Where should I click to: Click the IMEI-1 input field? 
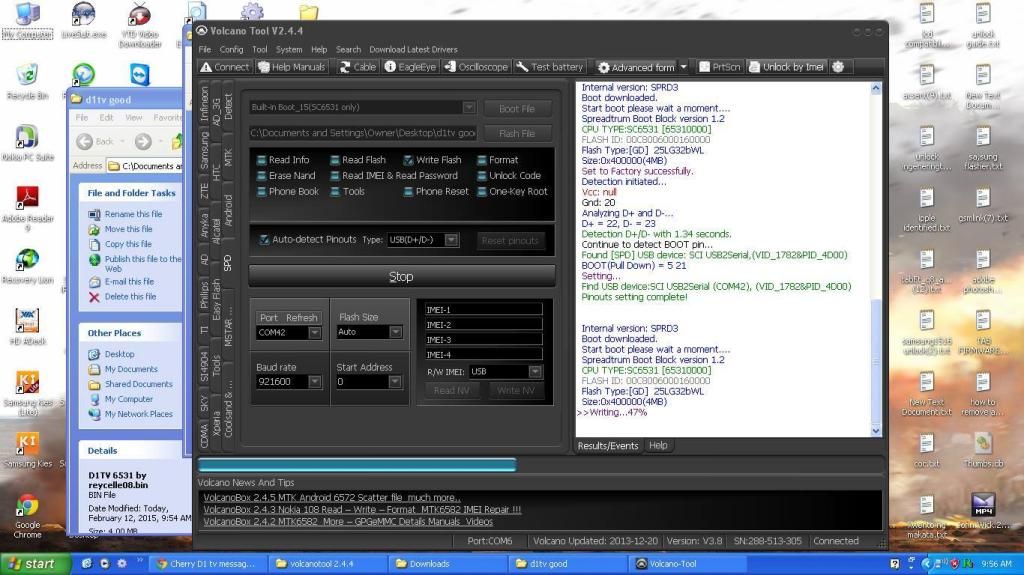point(483,310)
